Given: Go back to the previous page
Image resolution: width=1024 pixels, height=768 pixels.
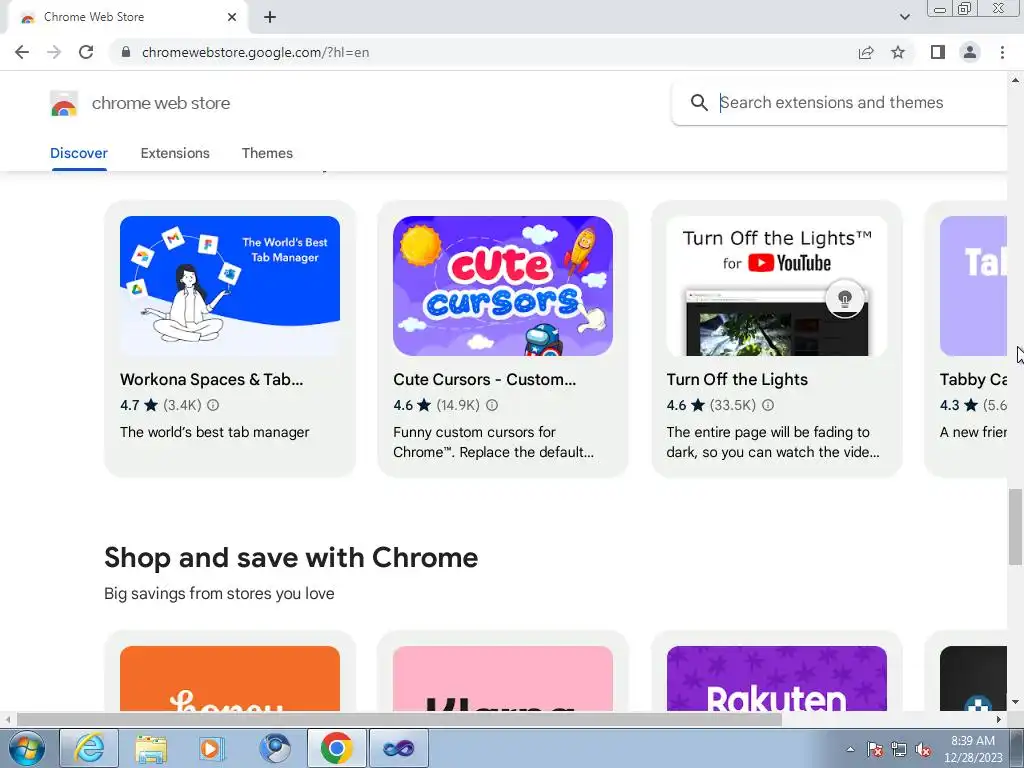Looking at the screenshot, I should tap(22, 52).
